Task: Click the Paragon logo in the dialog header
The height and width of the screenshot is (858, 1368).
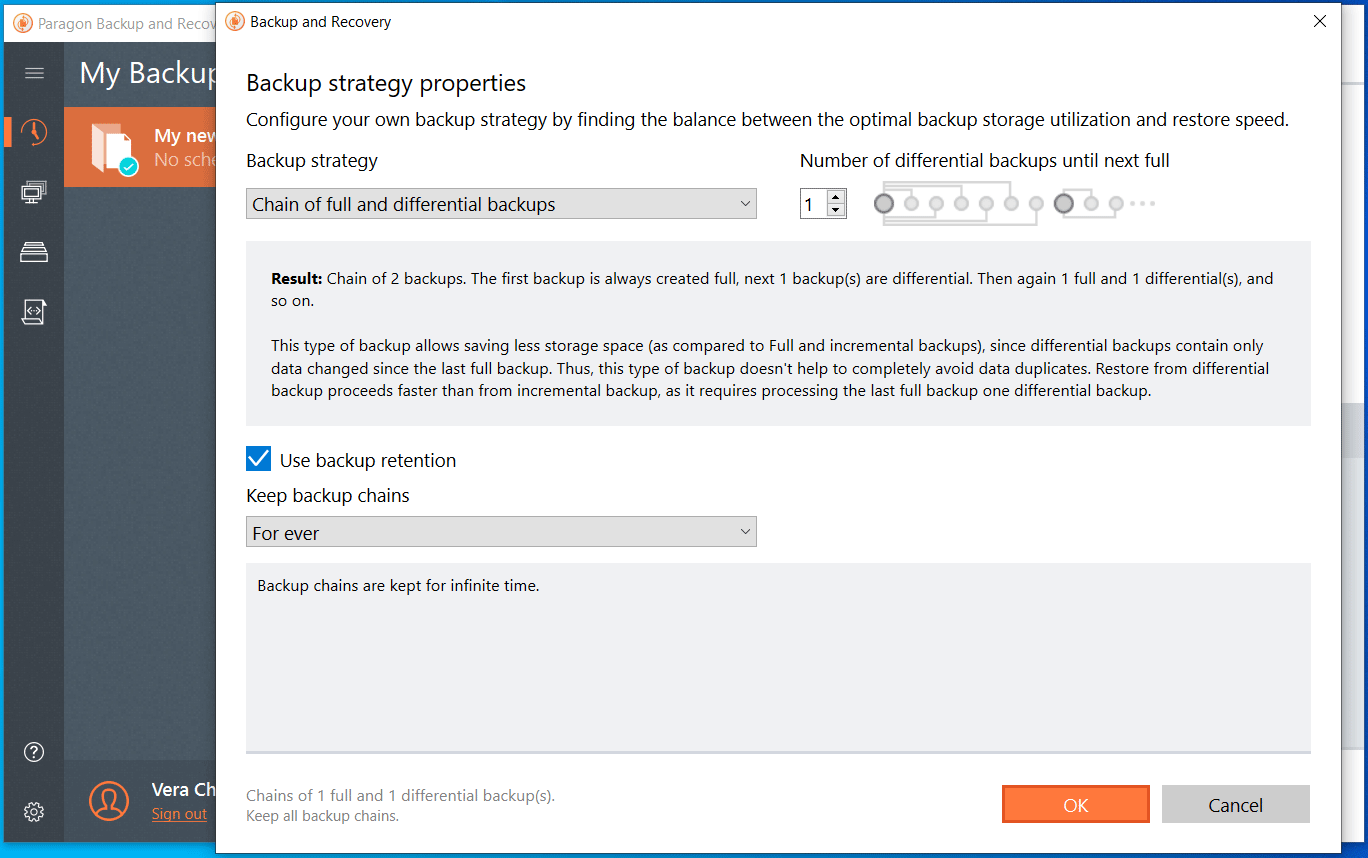Action: (234, 21)
